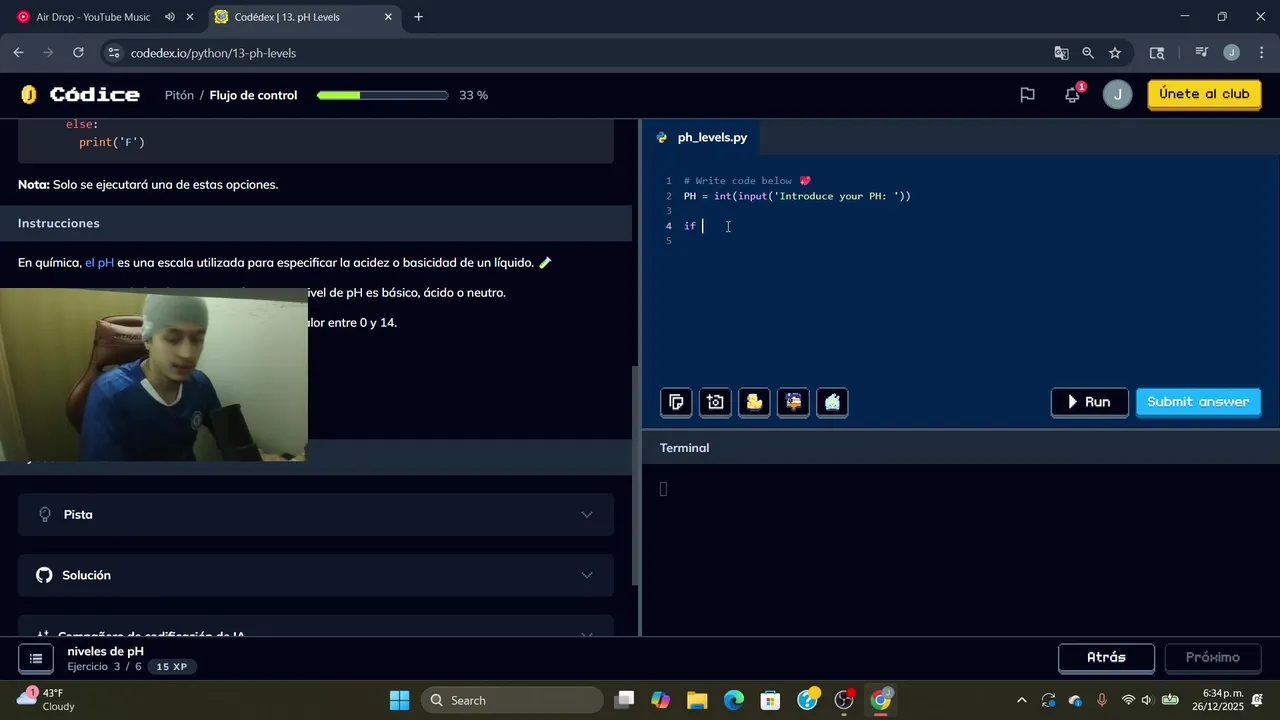Launch Microsoft Edge from taskbar
This screenshot has width=1280, height=720.
pyautogui.click(x=734, y=700)
